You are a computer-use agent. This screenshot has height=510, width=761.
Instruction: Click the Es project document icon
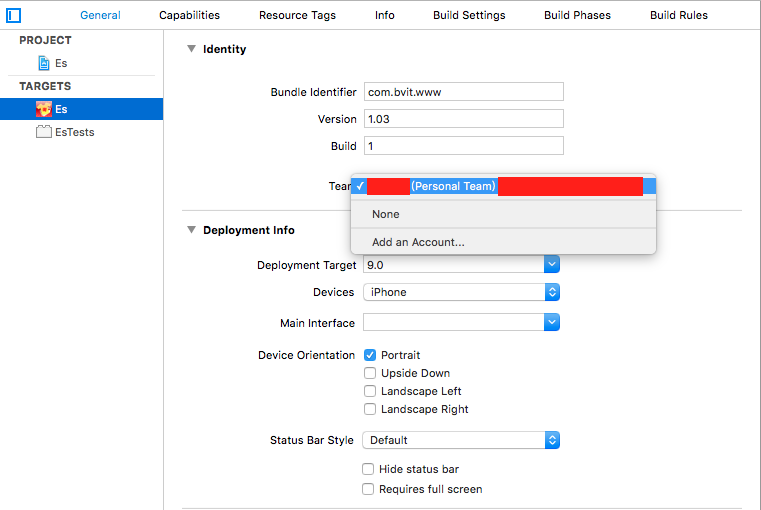pyautogui.click(x=44, y=63)
